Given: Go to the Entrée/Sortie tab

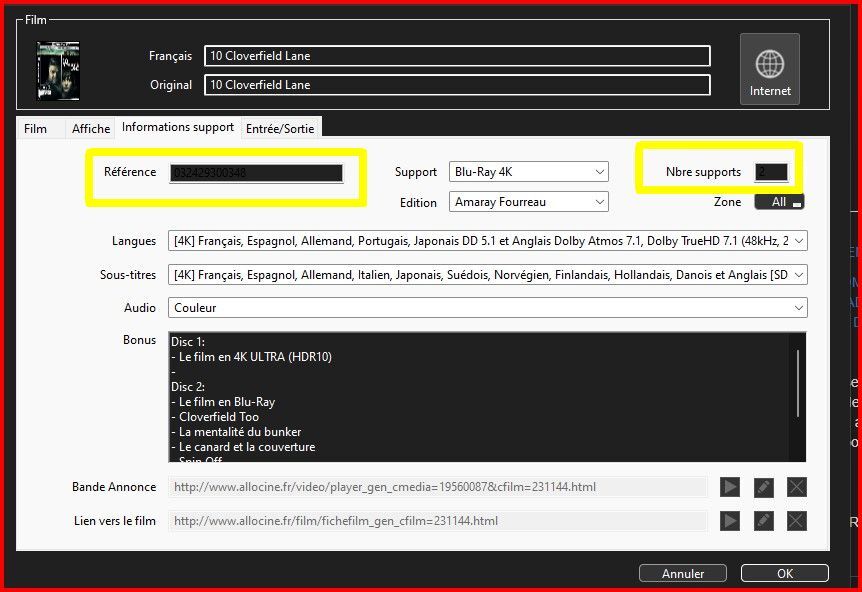Looking at the screenshot, I should click(x=280, y=129).
